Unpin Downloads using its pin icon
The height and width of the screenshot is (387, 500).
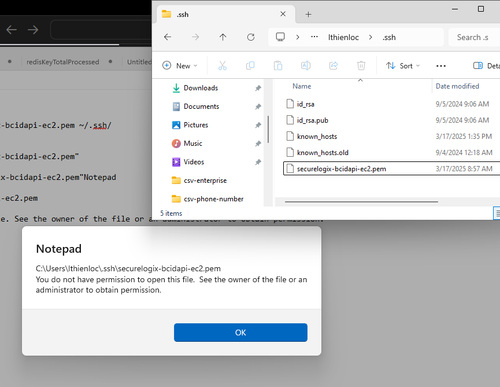(258, 88)
